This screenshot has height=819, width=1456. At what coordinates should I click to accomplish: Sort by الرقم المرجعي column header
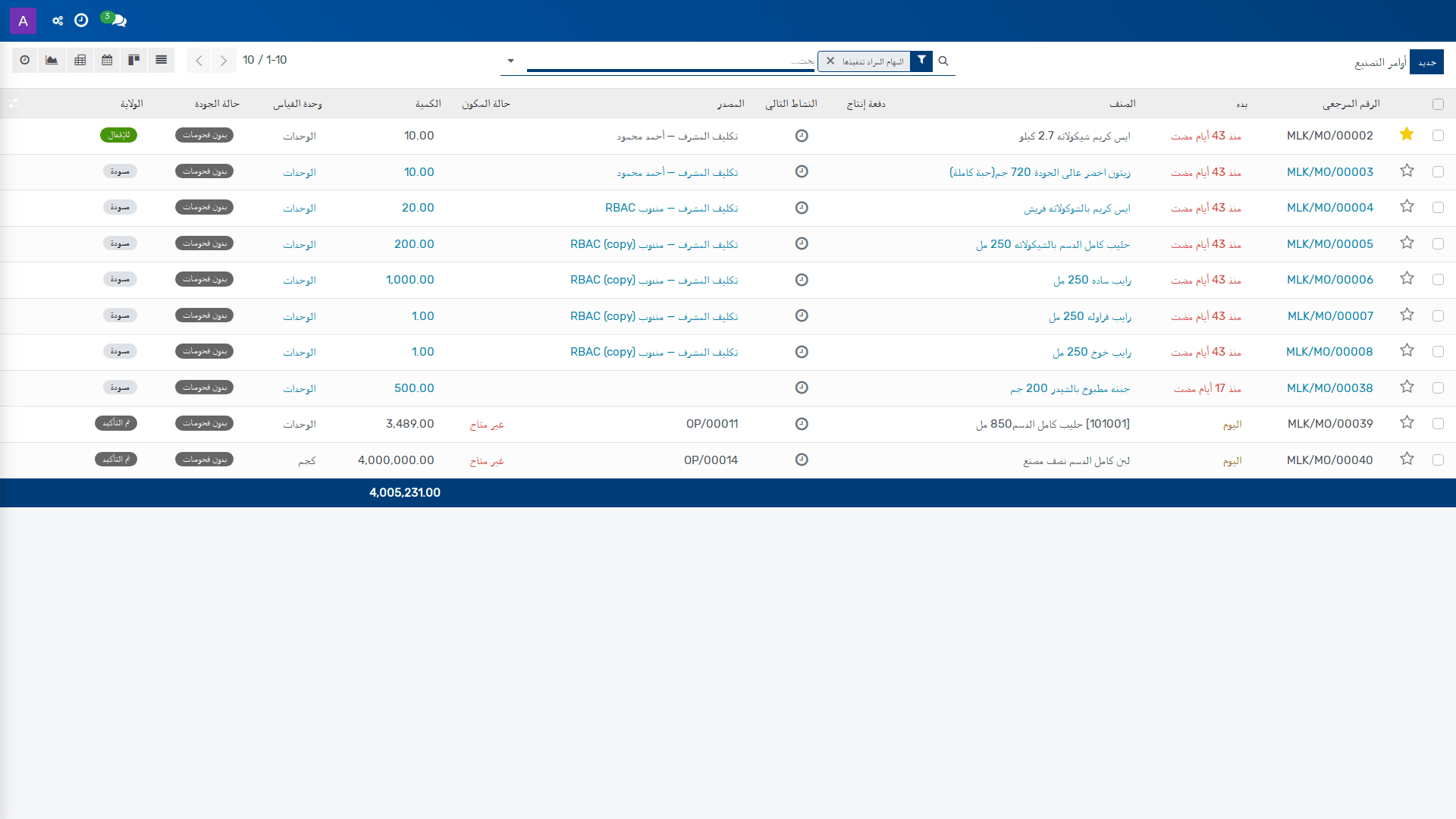(x=1351, y=104)
